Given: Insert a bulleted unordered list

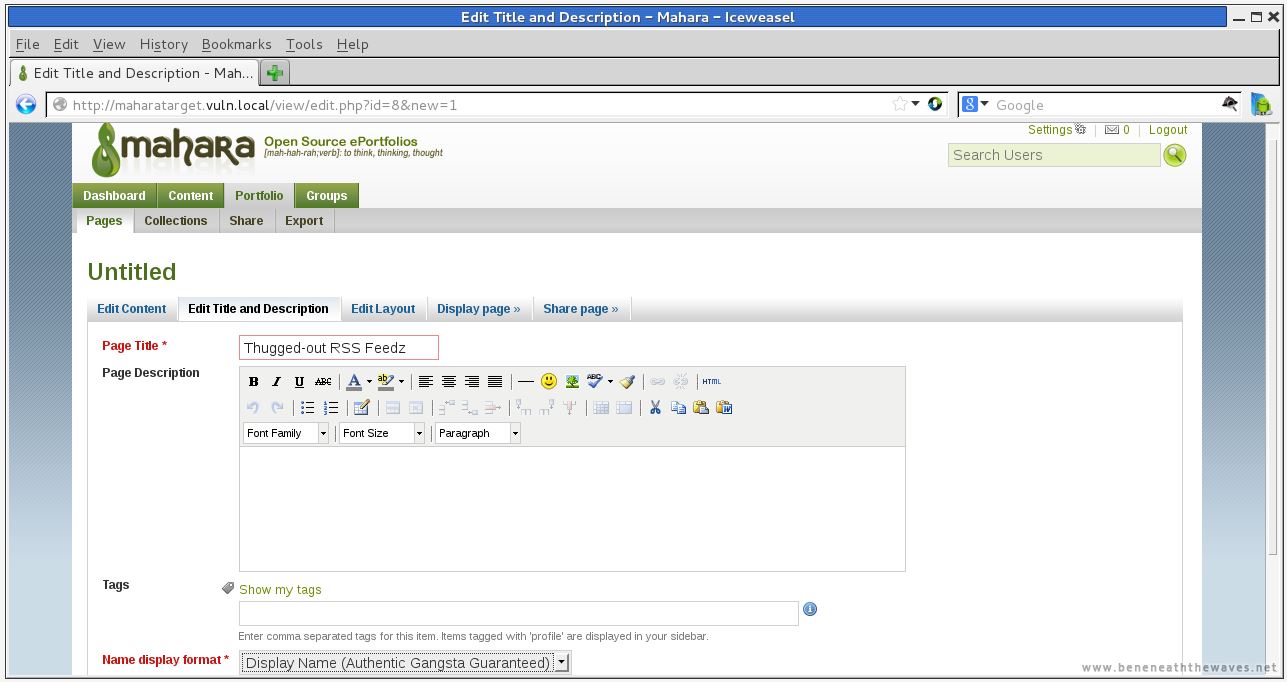Looking at the screenshot, I should (308, 407).
